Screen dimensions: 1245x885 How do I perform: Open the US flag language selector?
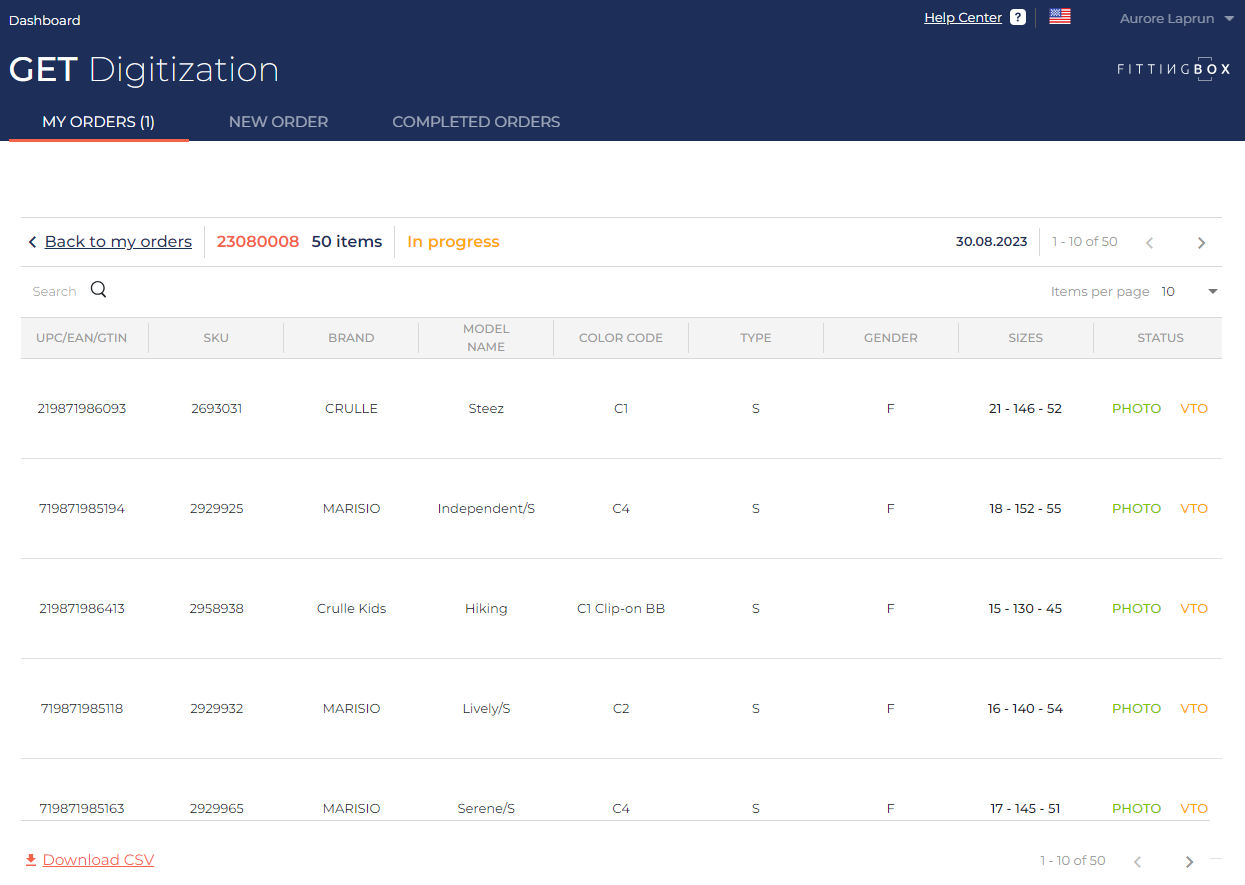[x=1060, y=17]
